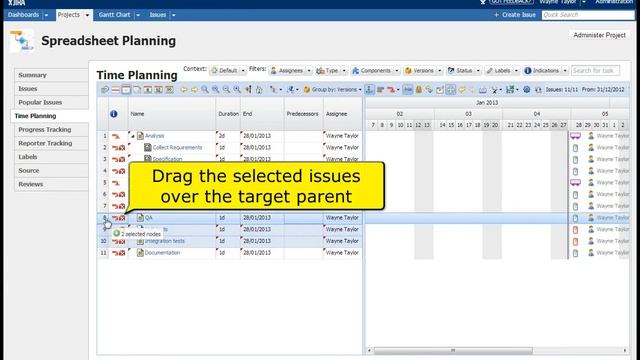Open the Default context dropdown
The image size is (640, 360).
228,70
